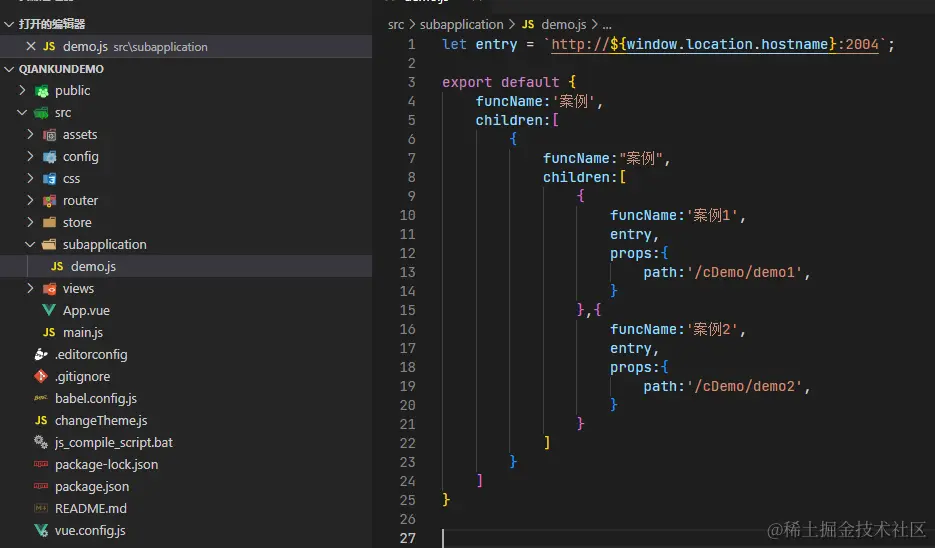
Task: Click gear icon beside js_compile_script.bat
Action: coord(41,442)
